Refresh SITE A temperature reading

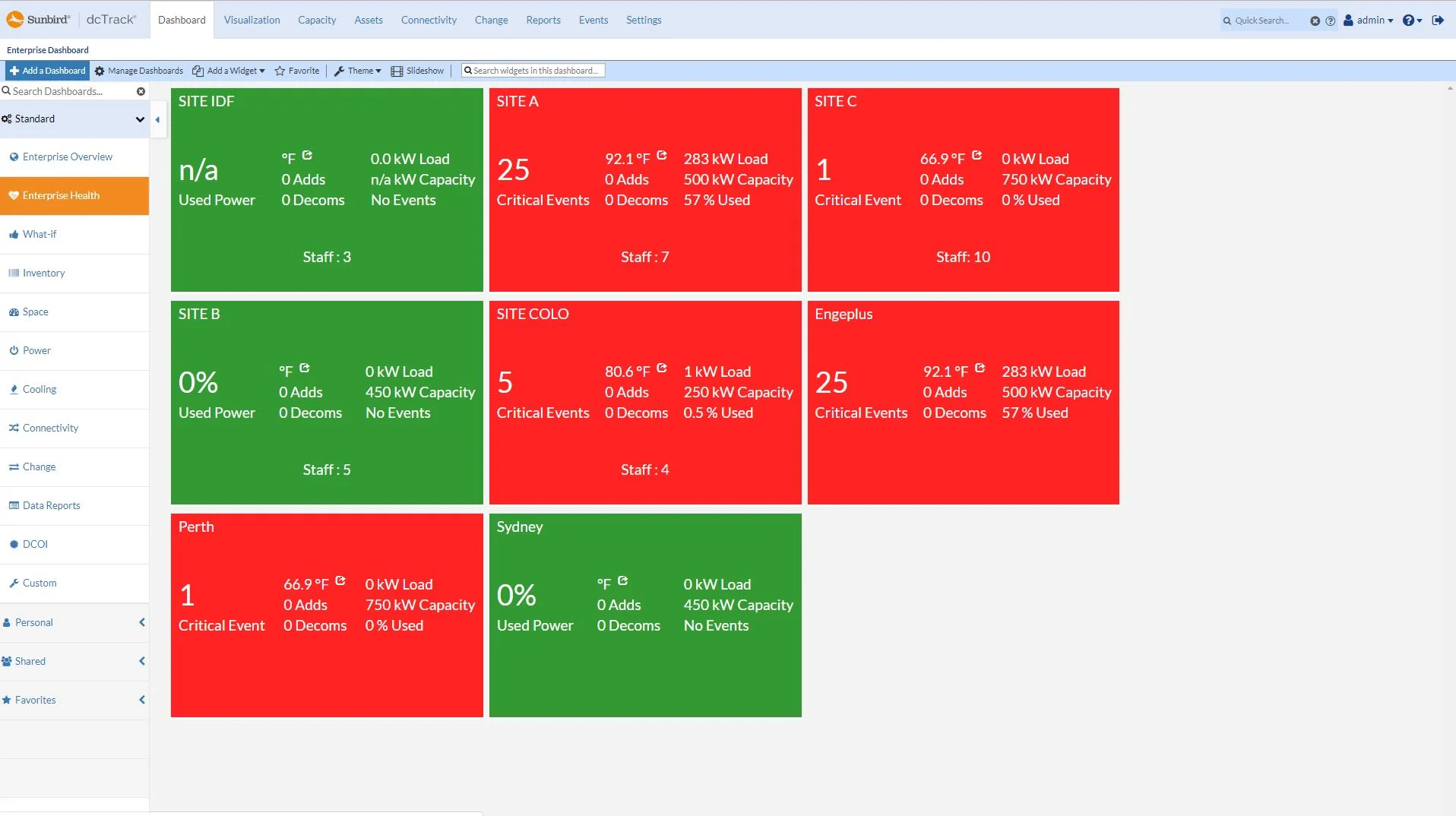pos(663,154)
